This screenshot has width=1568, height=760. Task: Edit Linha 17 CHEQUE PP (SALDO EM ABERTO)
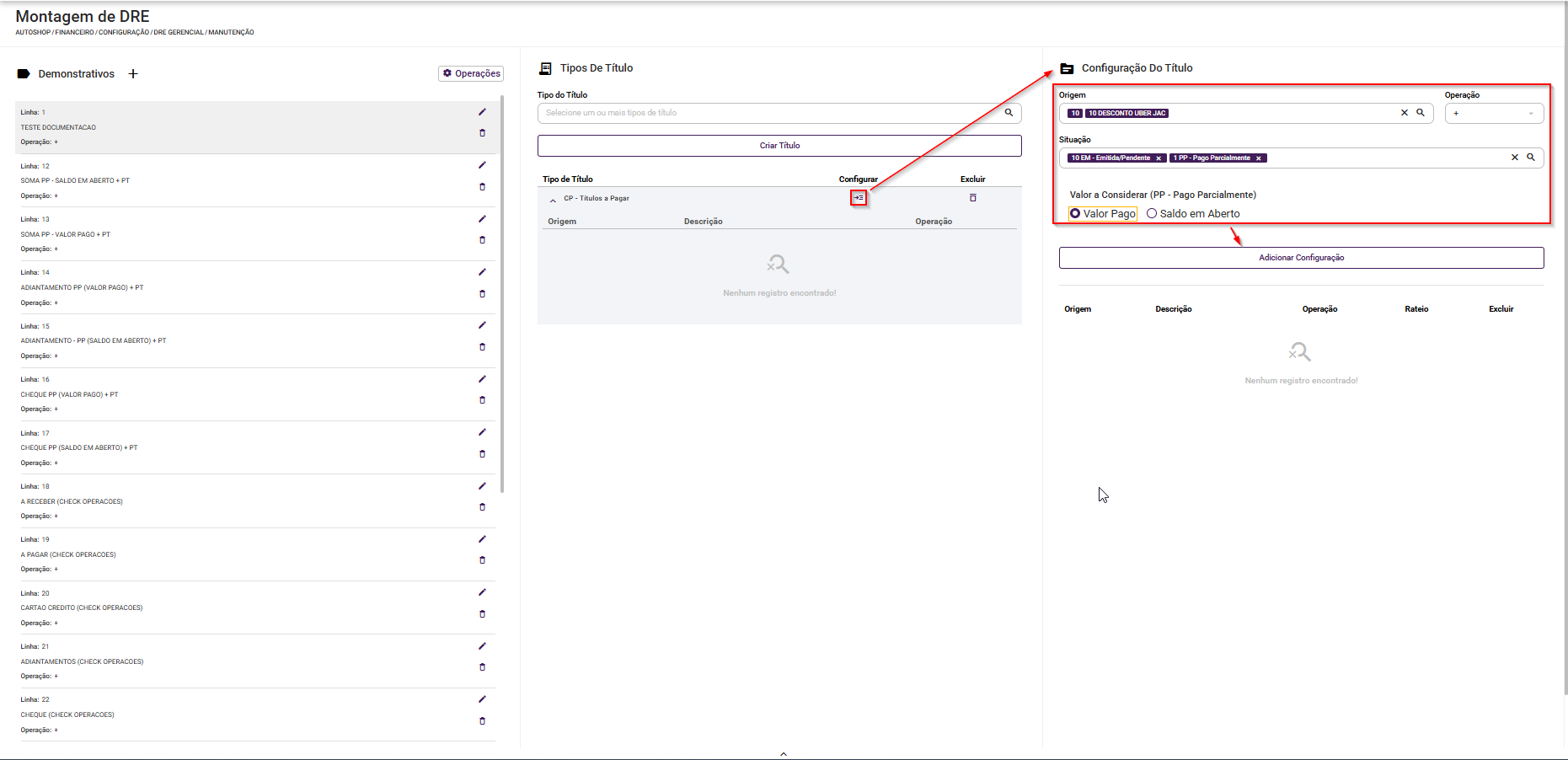point(482,432)
